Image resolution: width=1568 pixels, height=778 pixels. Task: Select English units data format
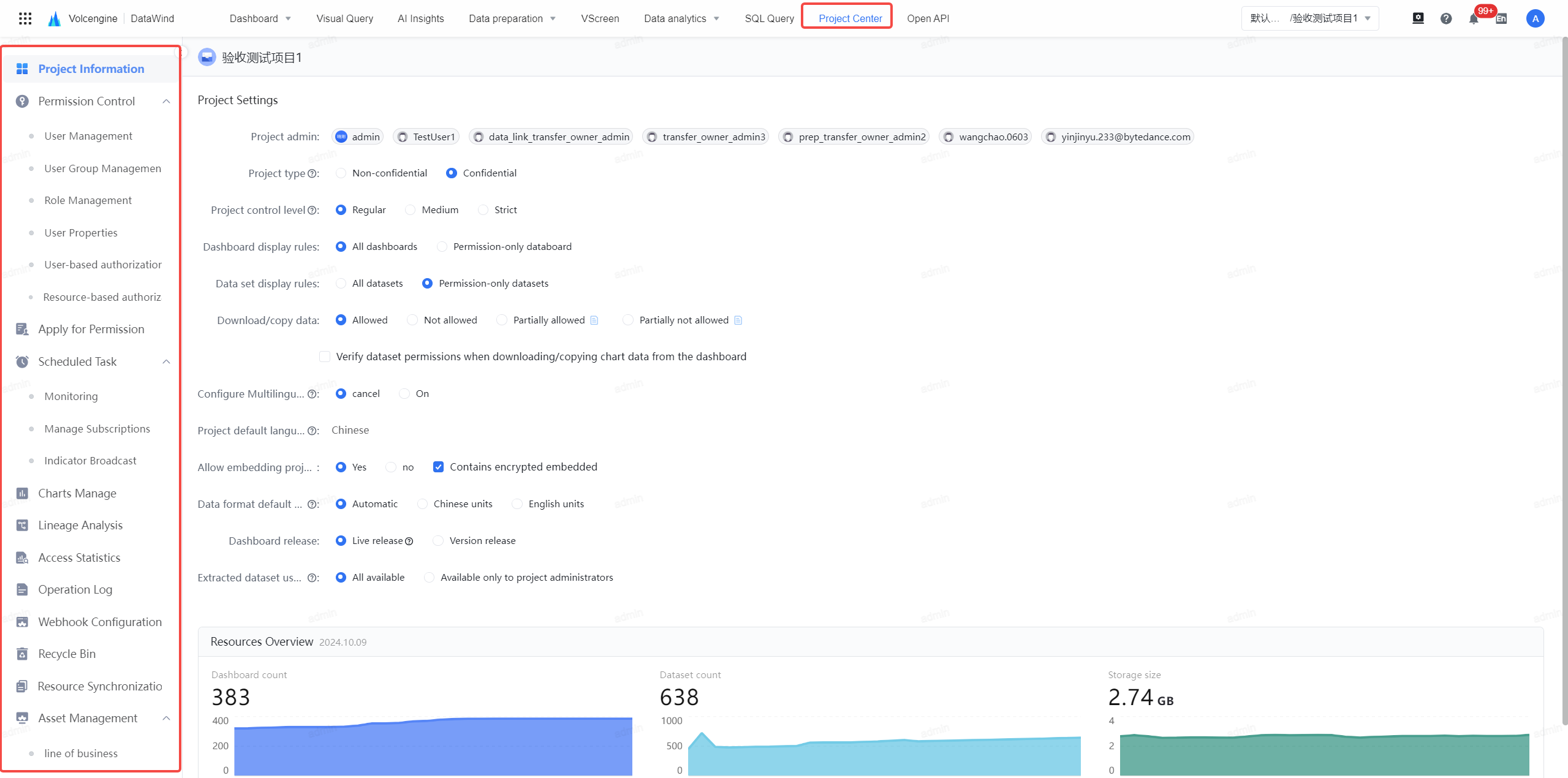[517, 504]
